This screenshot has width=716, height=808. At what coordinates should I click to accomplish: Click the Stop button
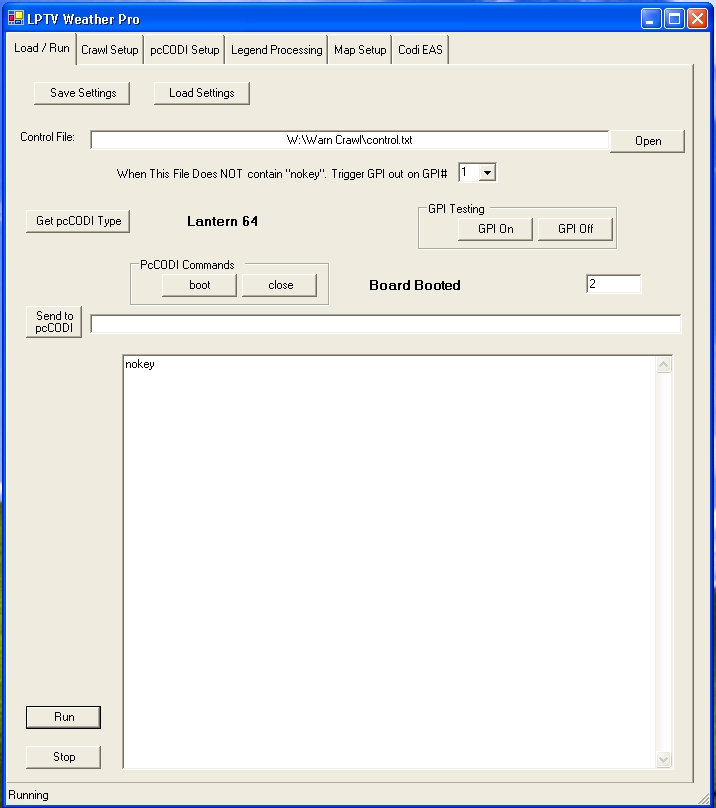63,758
